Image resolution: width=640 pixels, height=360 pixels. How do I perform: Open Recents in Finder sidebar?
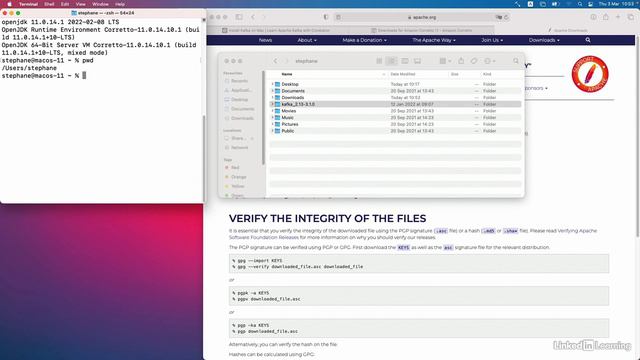point(237,81)
